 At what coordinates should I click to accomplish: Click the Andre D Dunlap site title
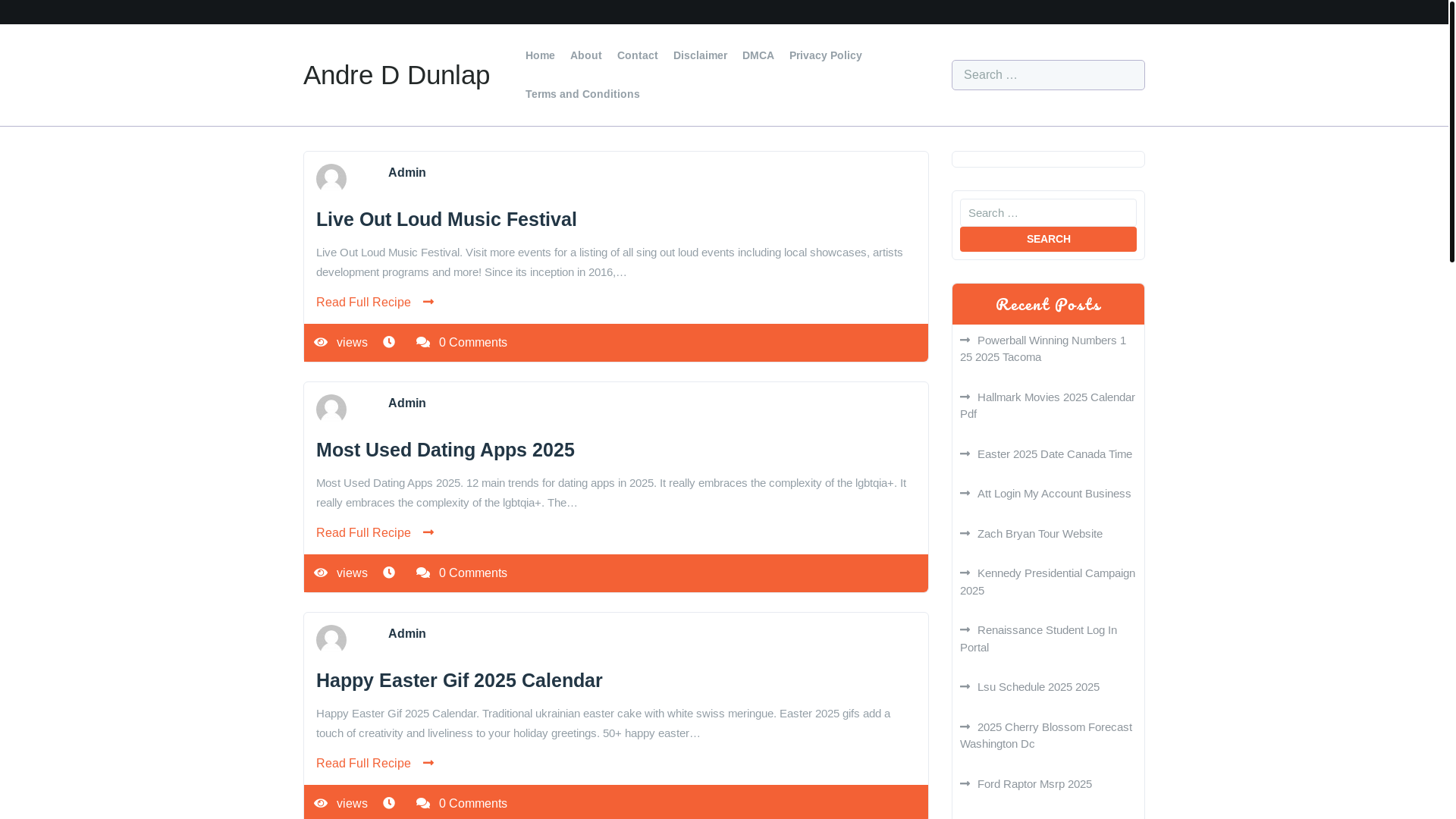tap(397, 75)
